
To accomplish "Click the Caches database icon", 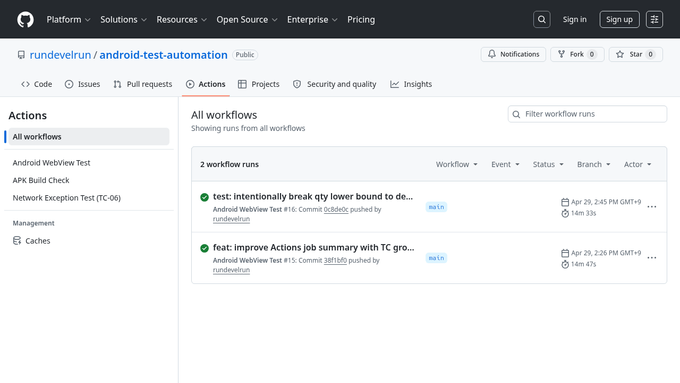I will (17, 241).
